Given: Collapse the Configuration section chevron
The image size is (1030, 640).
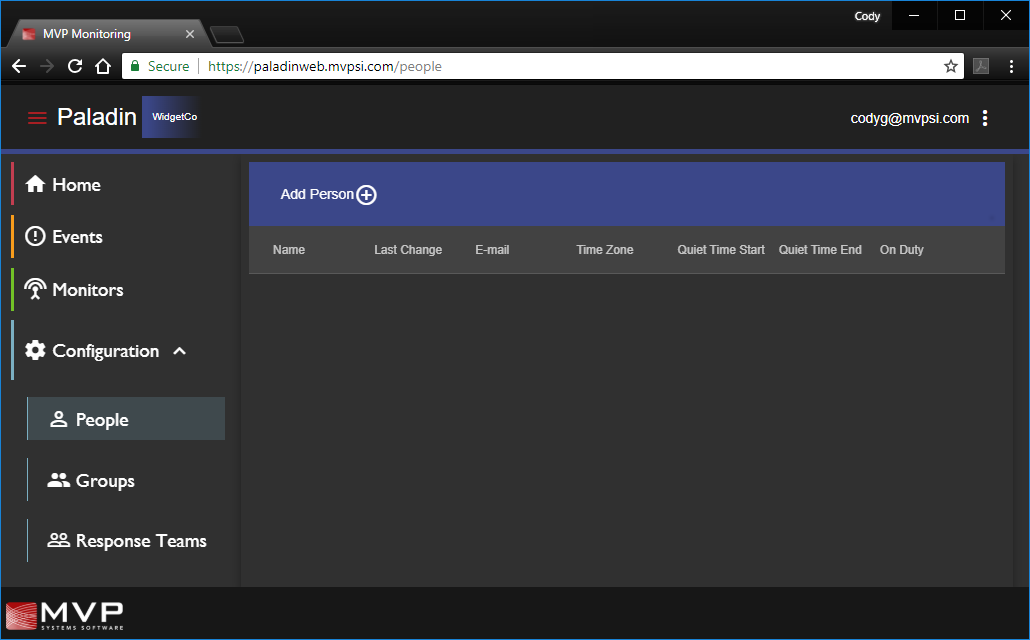Looking at the screenshot, I should click(180, 351).
